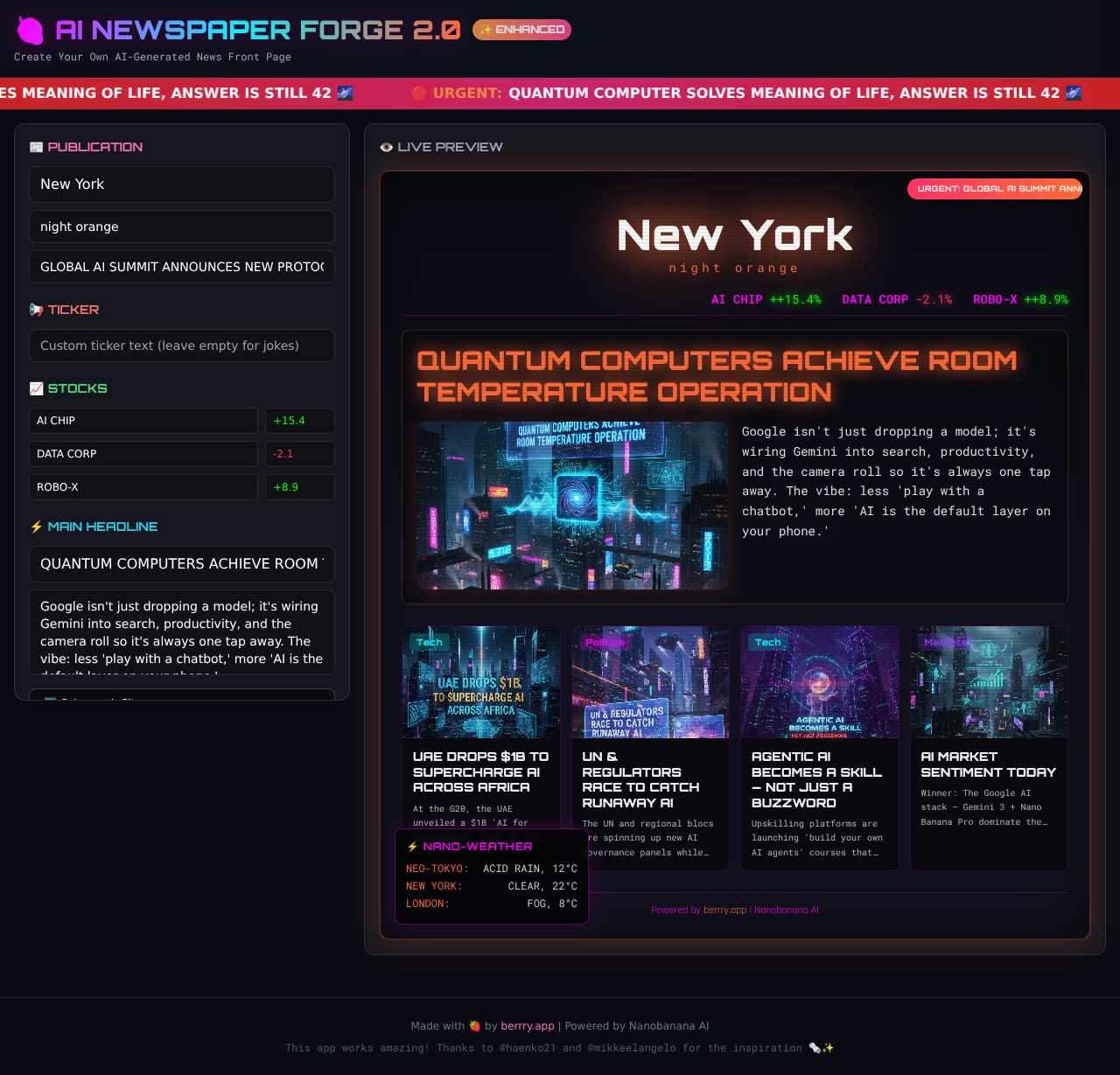Collapse the STOCKS section header
This screenshot has width=1120, height=1075.
[x=77, y=388]
